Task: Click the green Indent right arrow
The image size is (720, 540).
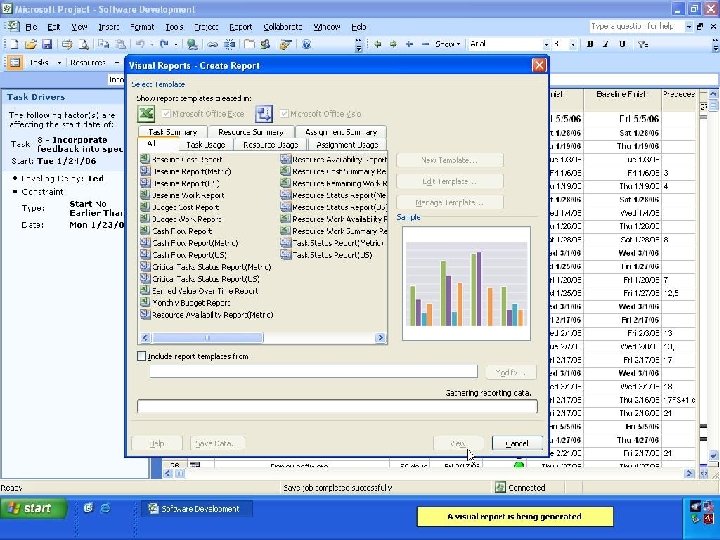Action: click(393, 44)
